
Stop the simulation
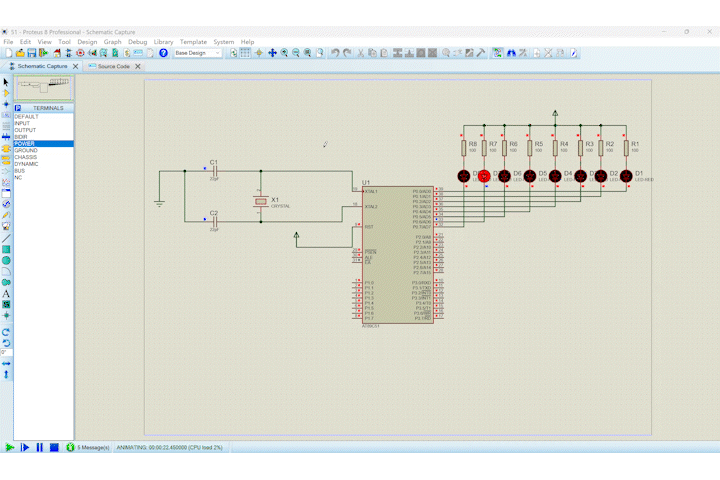[54, 447]
